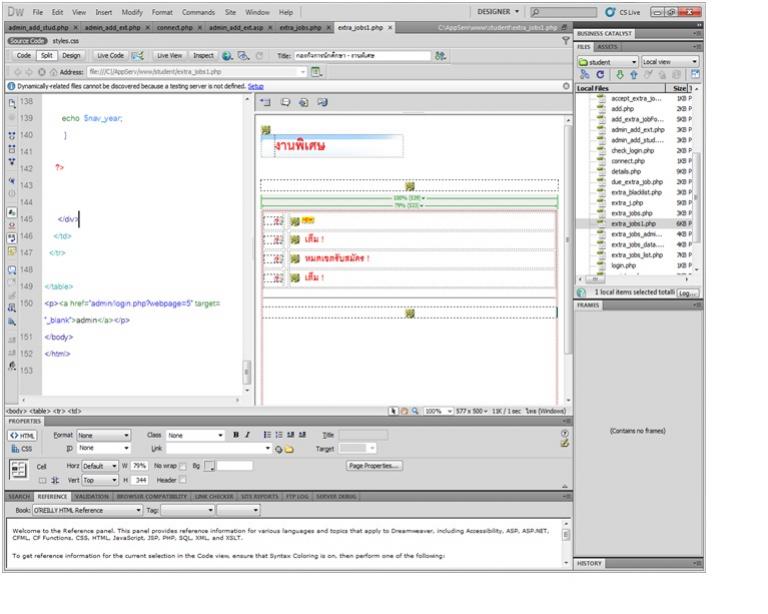Click the green Get files arrow
Screen dimensions: 768x614
click(x=620, y=74)
